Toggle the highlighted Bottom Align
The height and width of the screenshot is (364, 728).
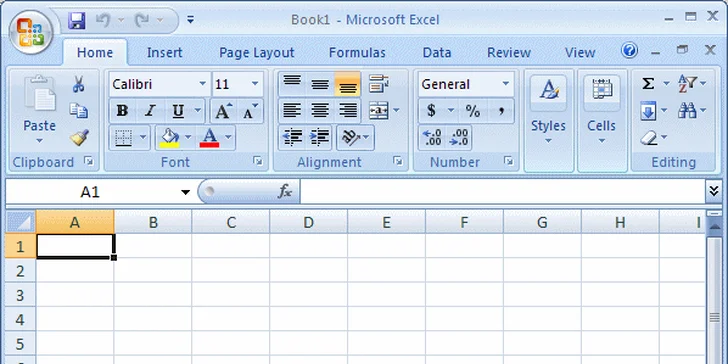347,84
